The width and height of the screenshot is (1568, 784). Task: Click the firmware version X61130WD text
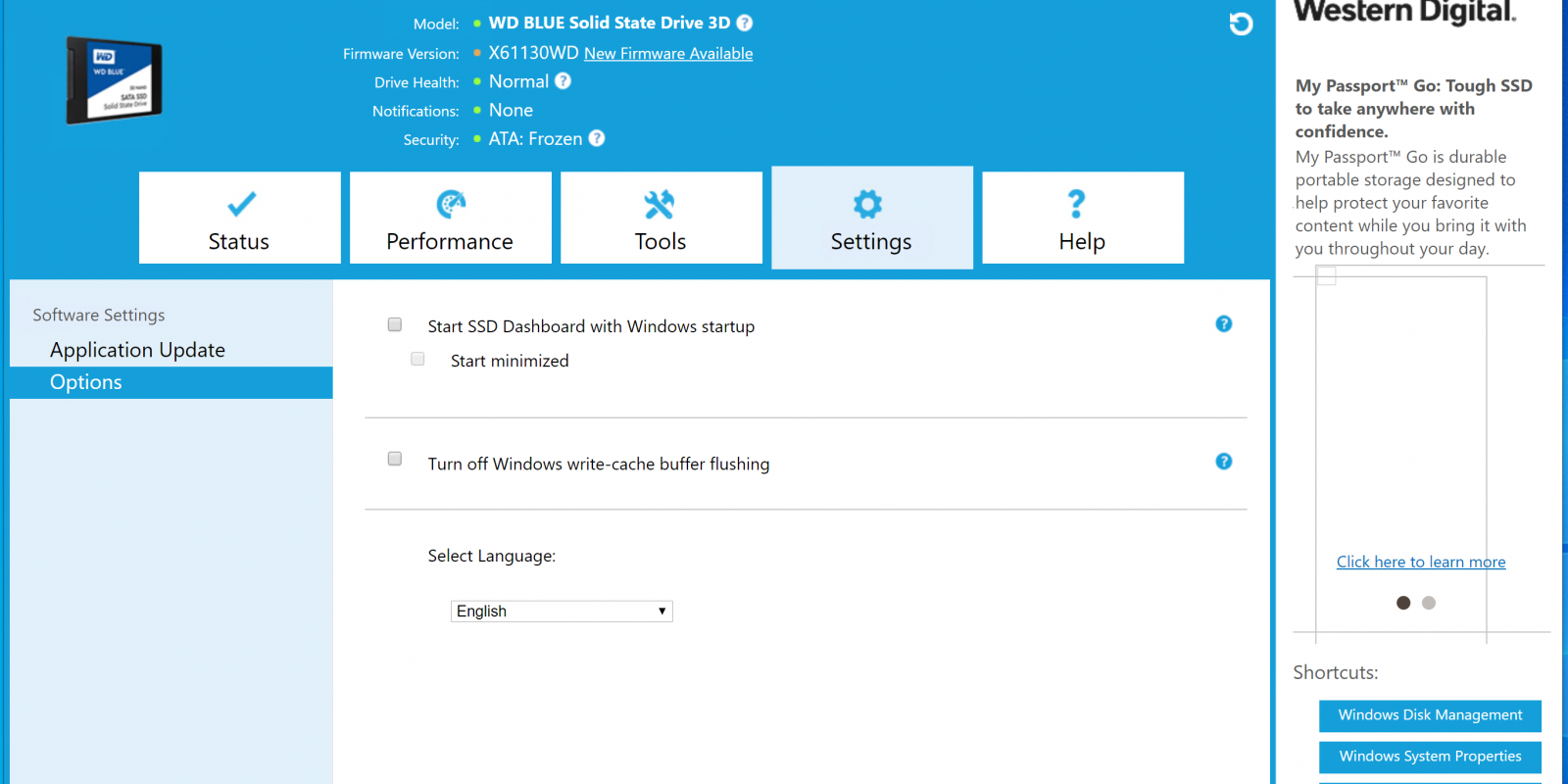click(533, 53)
